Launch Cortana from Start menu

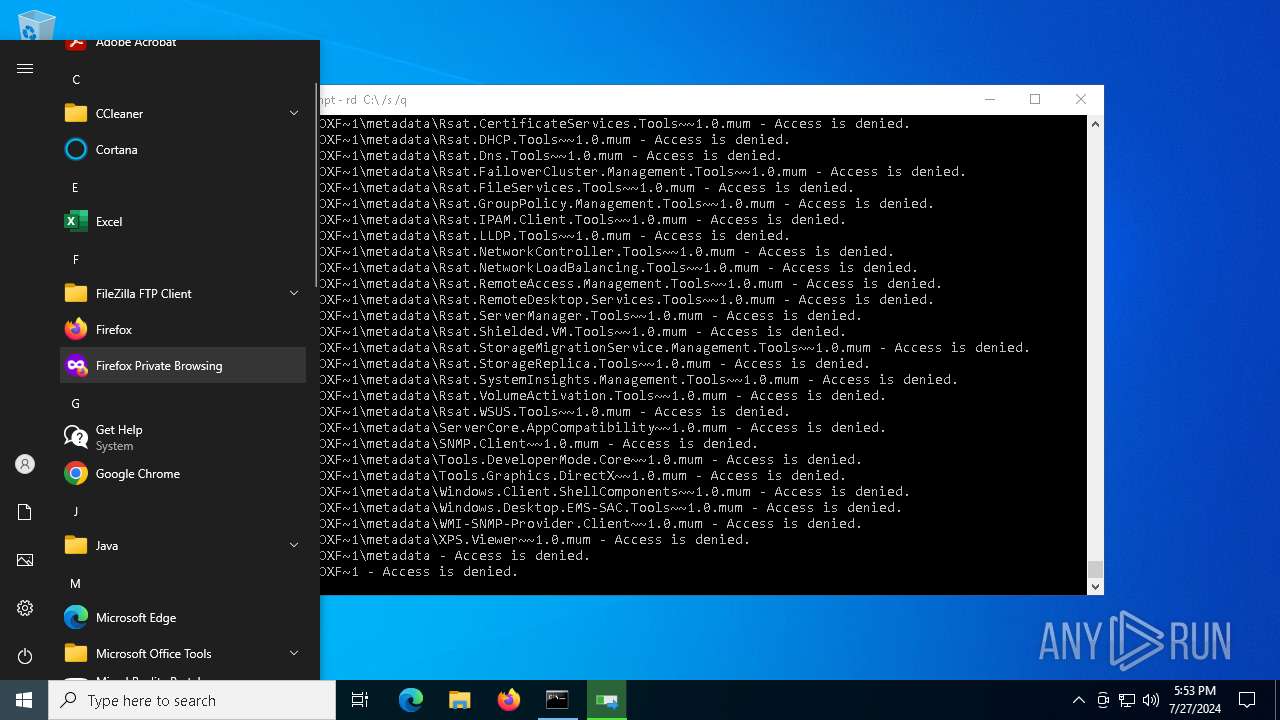point(183,150)
